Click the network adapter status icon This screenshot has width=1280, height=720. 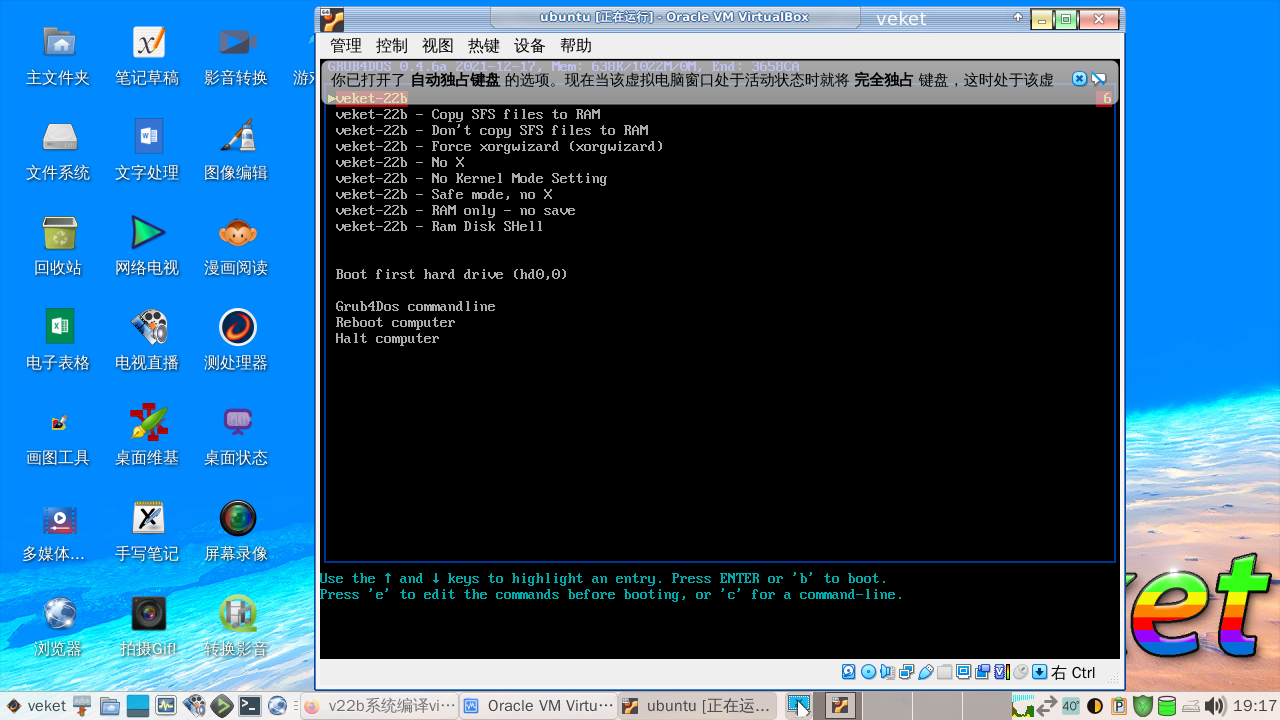(907, 672)
